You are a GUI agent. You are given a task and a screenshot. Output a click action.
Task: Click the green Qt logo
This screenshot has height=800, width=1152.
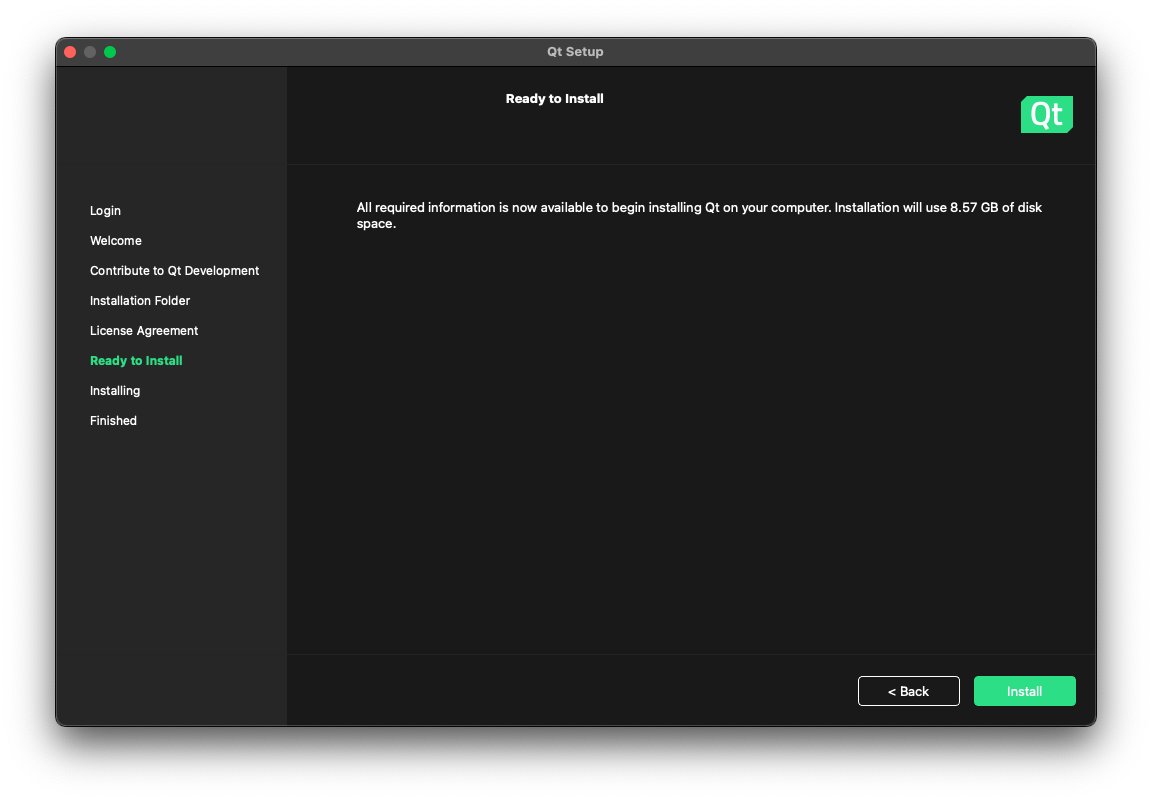(1046, 115)
